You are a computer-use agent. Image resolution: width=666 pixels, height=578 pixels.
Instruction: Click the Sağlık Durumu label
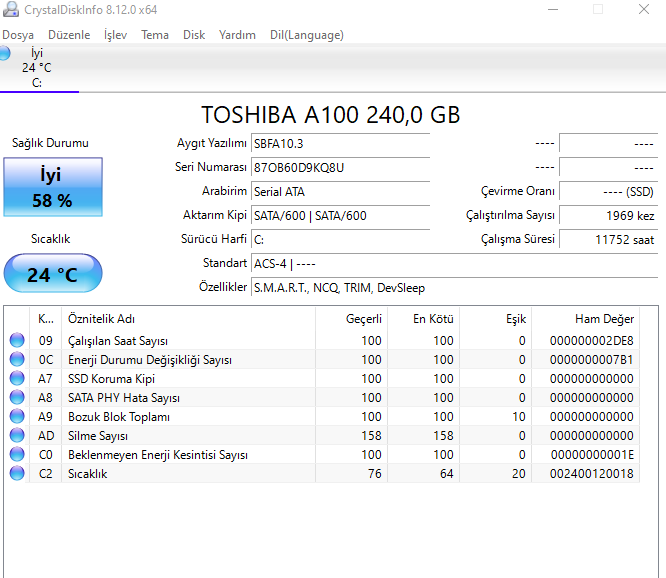50,143
